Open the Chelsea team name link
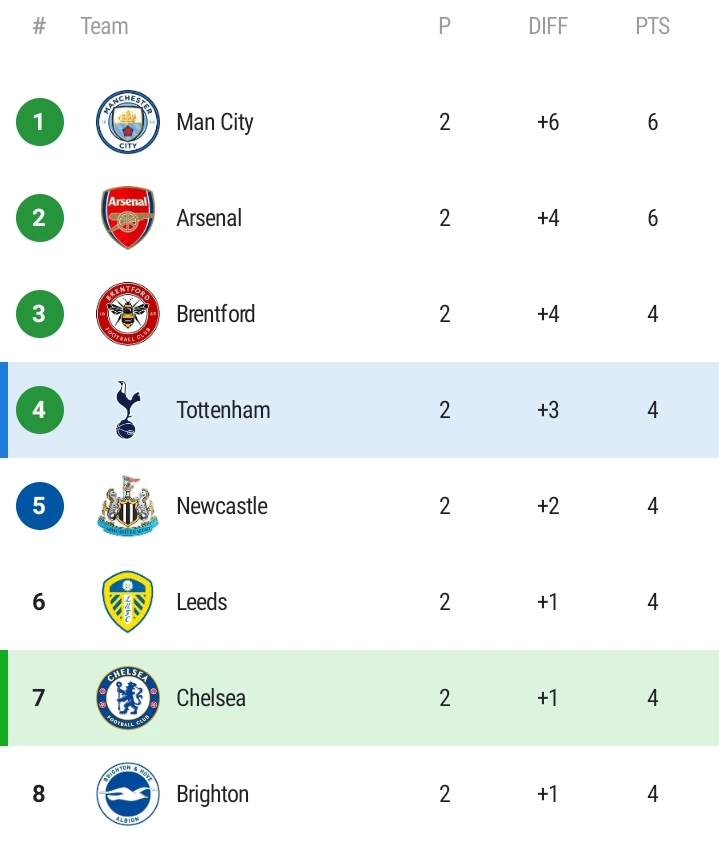 point(211,698)
